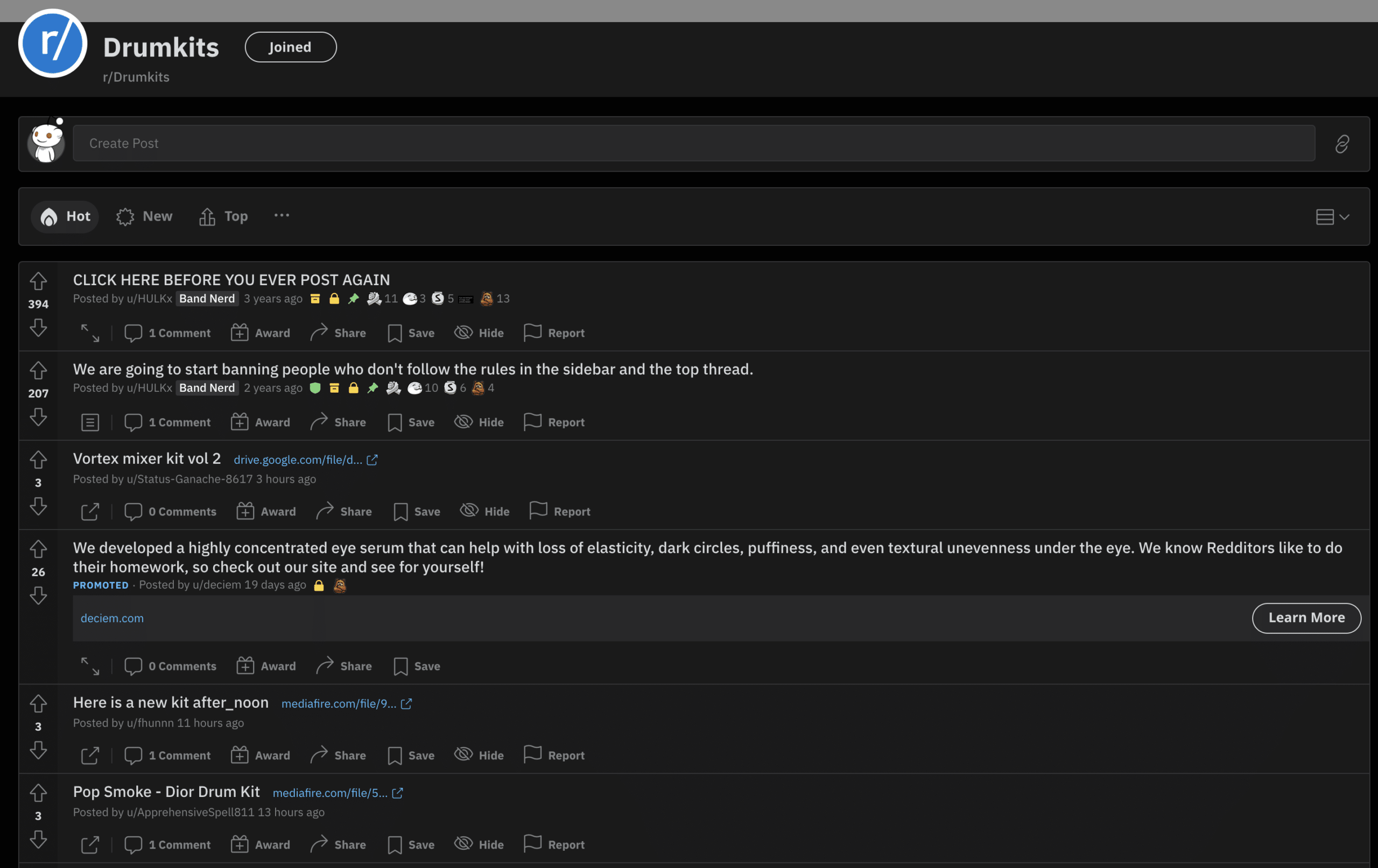Report the Vortex mixer kit vol 2 post
The image size is (1378, 868).
[560, 512]
